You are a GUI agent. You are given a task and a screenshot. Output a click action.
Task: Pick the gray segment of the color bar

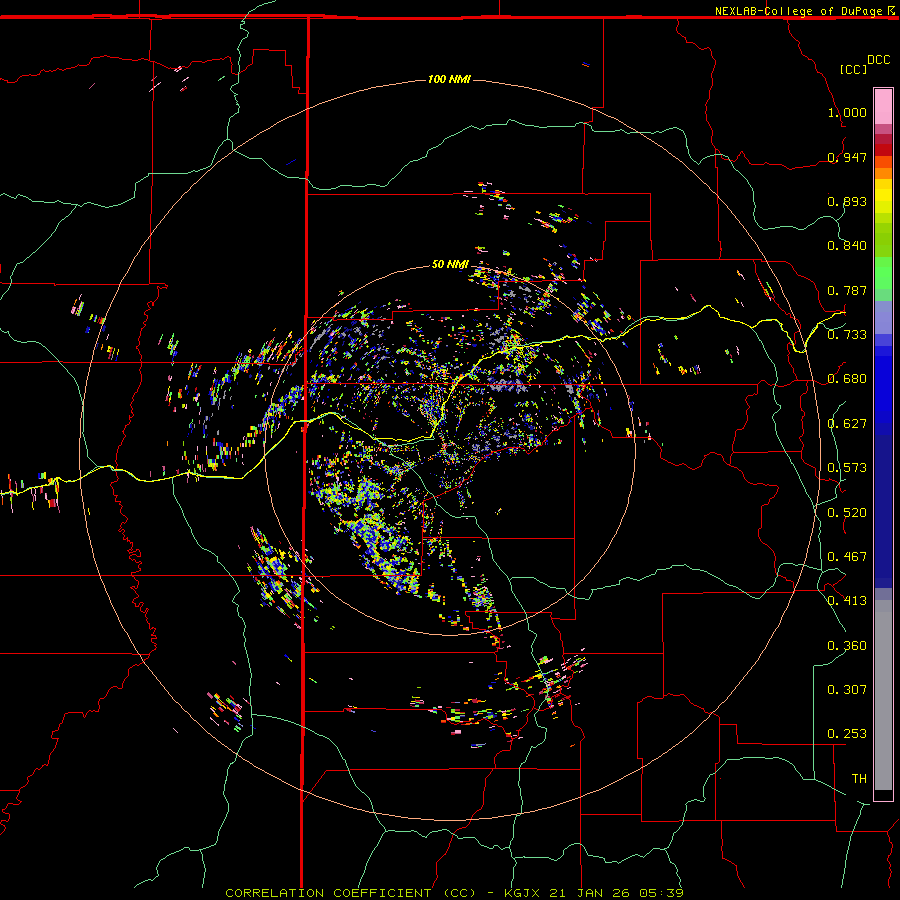883,695
